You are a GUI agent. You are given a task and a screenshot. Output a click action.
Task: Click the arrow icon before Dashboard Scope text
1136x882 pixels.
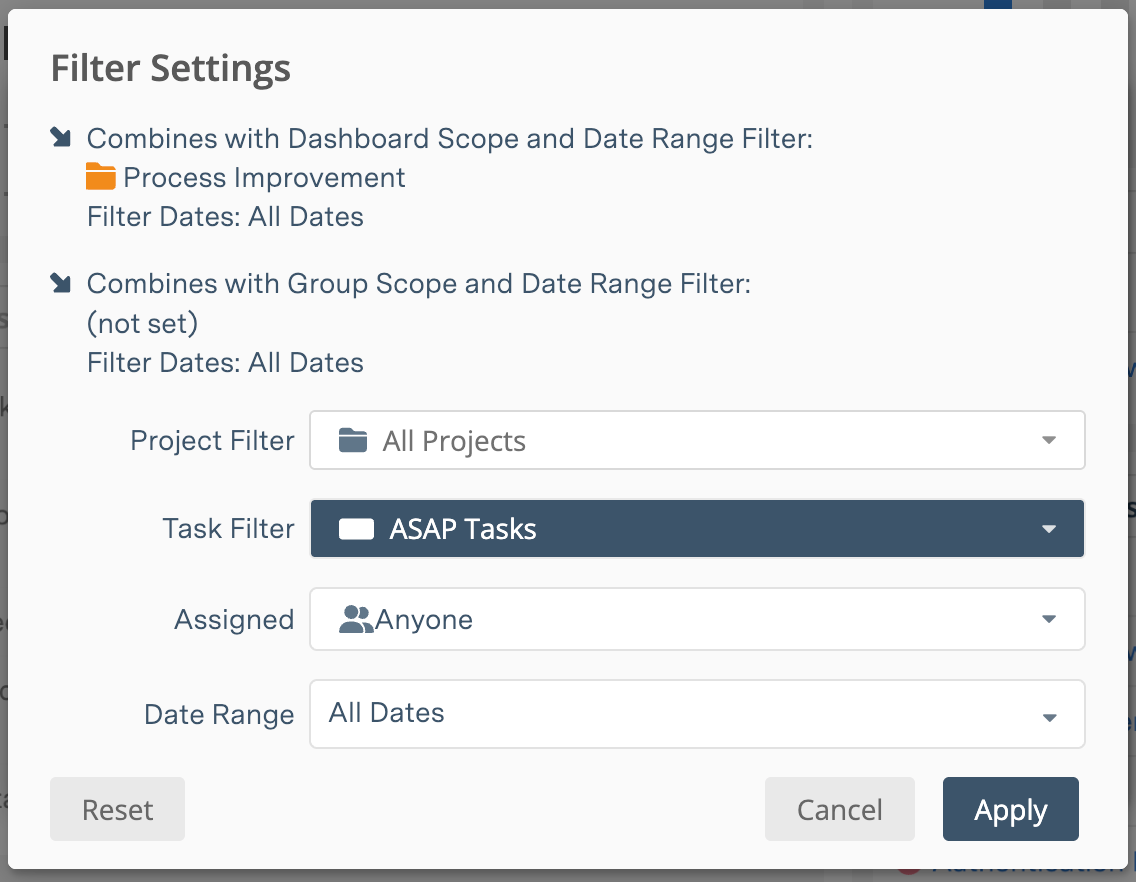(60, 137)
